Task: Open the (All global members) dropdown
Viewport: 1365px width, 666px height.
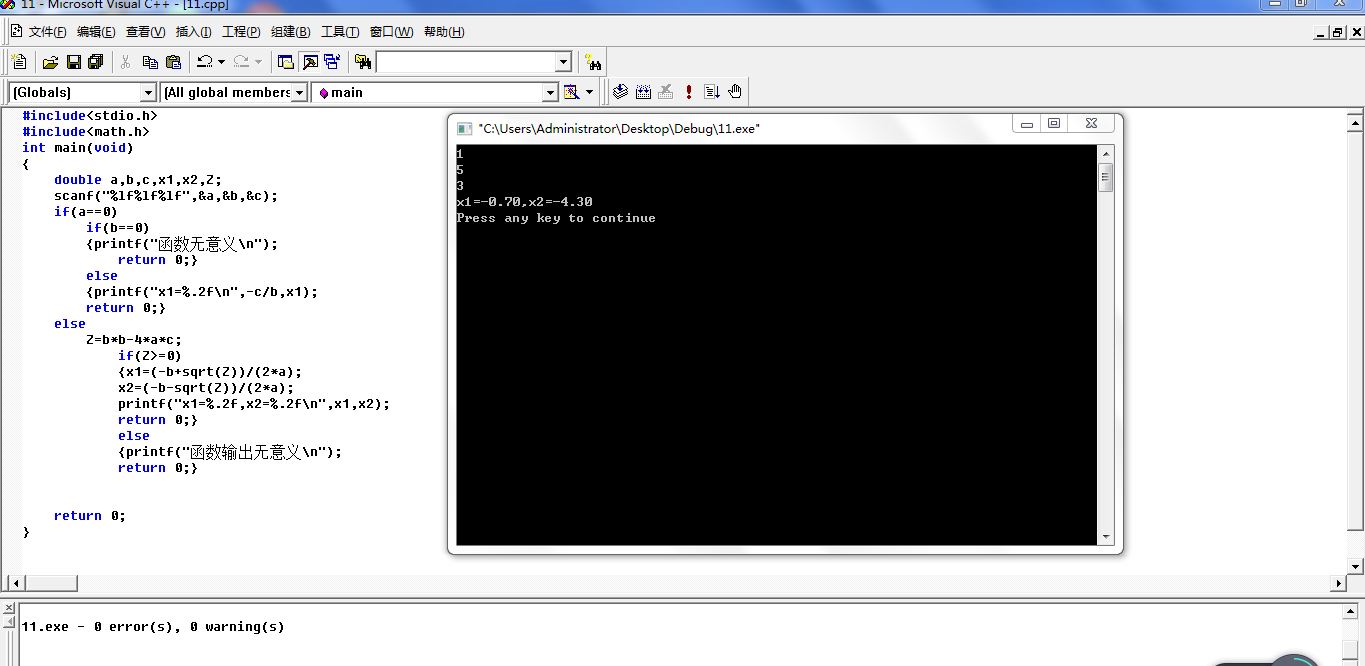Action: tap(299, 92)
